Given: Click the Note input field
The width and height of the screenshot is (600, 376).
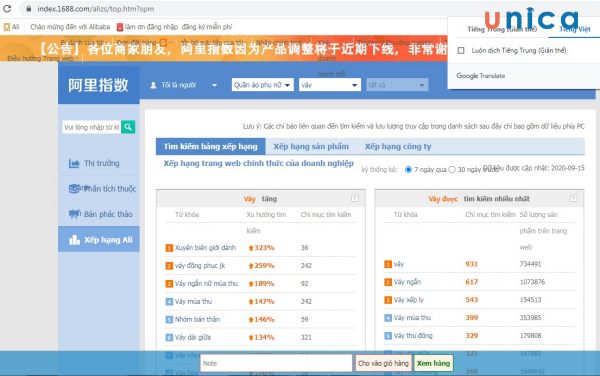Looking at the screenshot, I should pyautogui.click(x=276, y=363).
